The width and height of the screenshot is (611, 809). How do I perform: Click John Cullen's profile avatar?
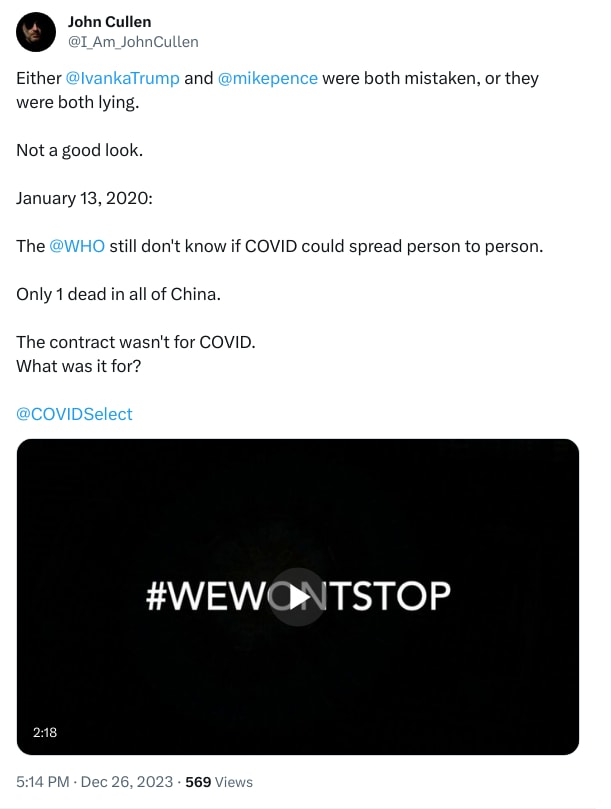[x=36, y=32]
